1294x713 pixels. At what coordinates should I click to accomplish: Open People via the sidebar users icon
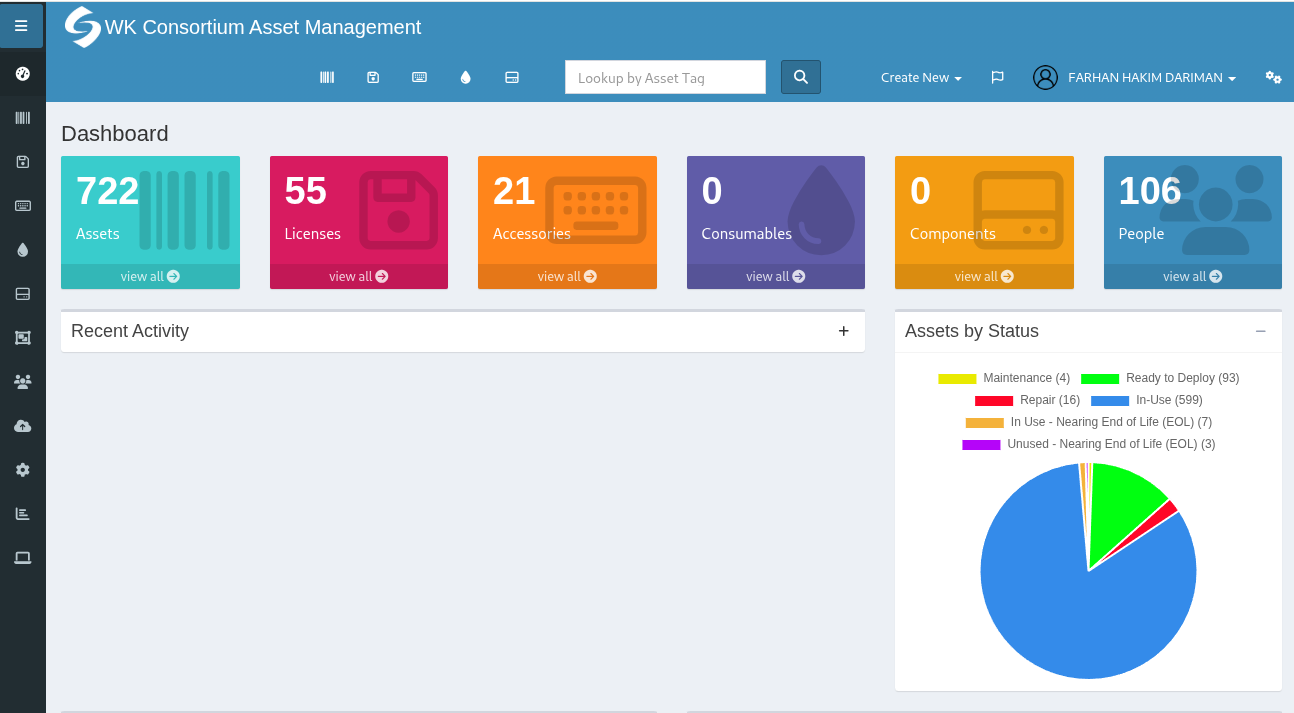(22, 381)
